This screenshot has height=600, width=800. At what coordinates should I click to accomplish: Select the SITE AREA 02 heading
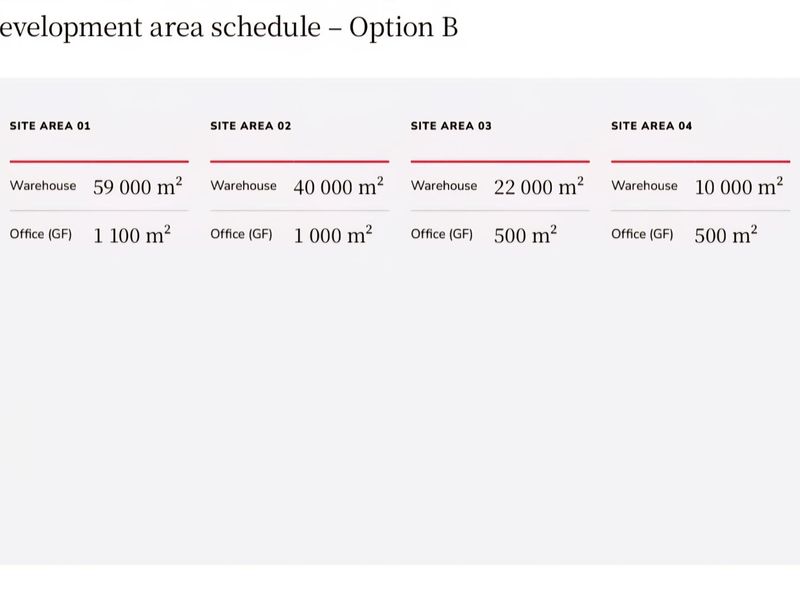251,126
